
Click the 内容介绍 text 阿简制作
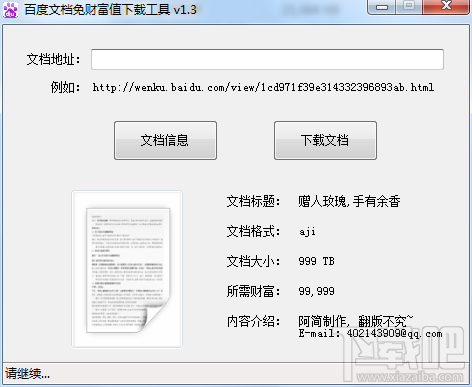pos(322,321)
